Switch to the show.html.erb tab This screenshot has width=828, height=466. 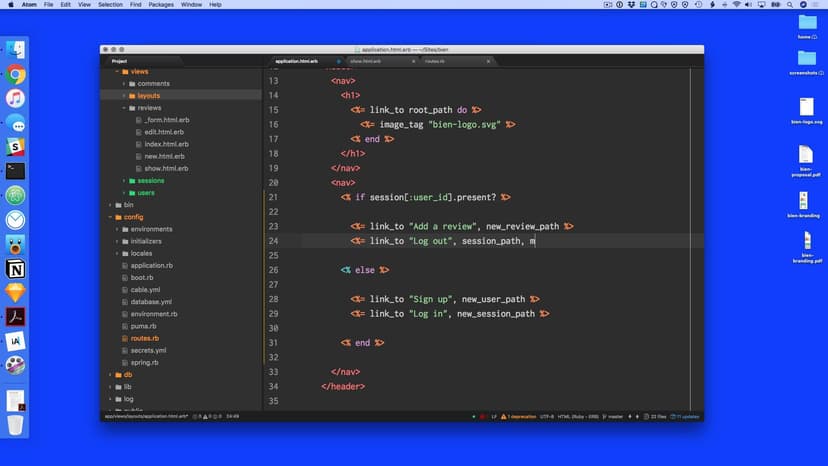pyautogui.click(x=366, y=61)
